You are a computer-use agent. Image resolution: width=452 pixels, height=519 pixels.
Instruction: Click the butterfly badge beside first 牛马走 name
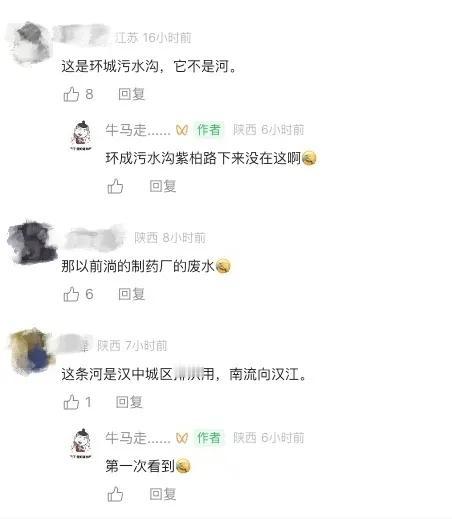click(x=182, y=130)
